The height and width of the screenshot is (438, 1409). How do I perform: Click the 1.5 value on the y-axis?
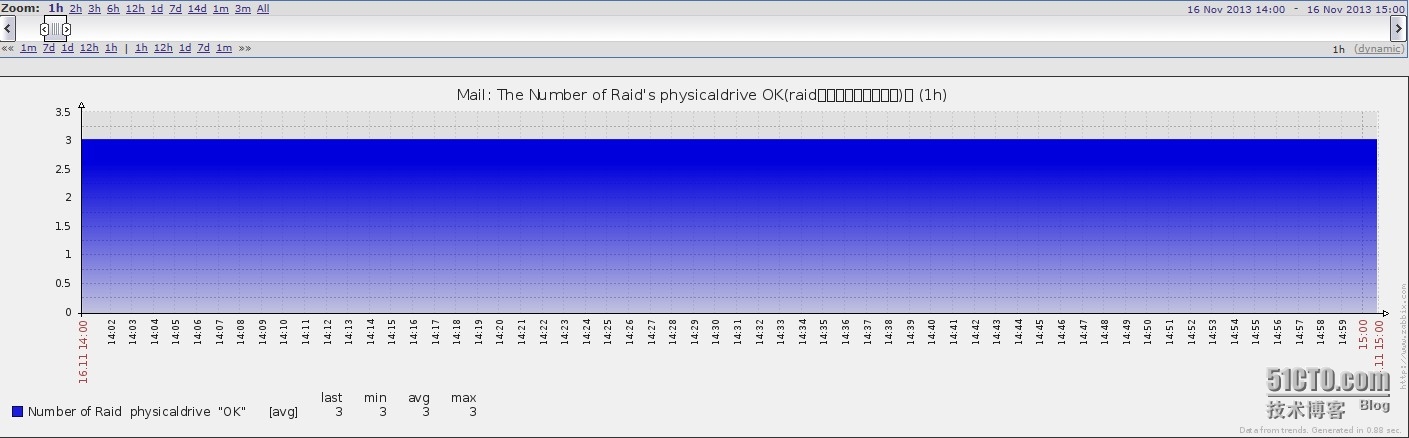point(63,226)
